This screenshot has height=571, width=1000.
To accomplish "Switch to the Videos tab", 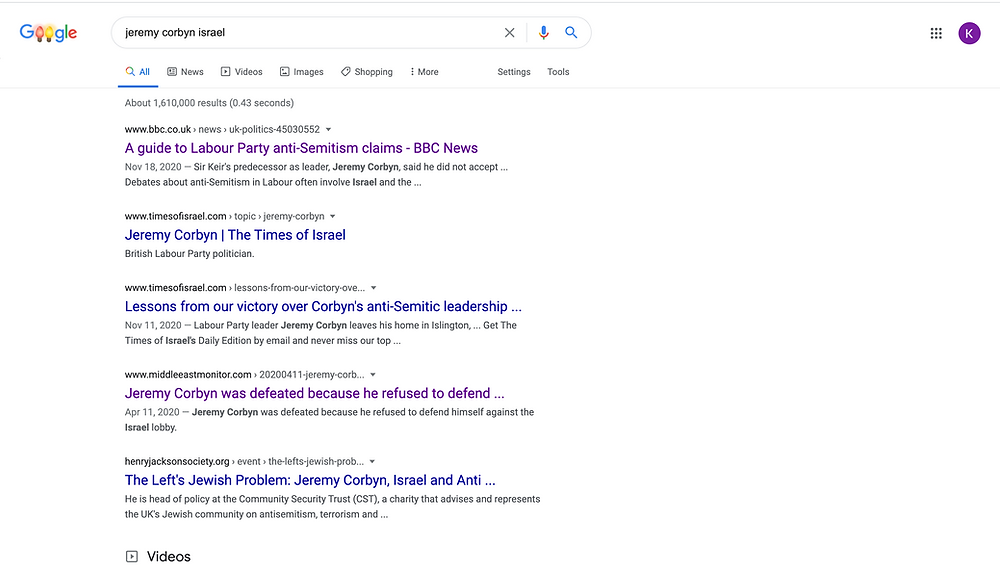I will click(241, 72).
